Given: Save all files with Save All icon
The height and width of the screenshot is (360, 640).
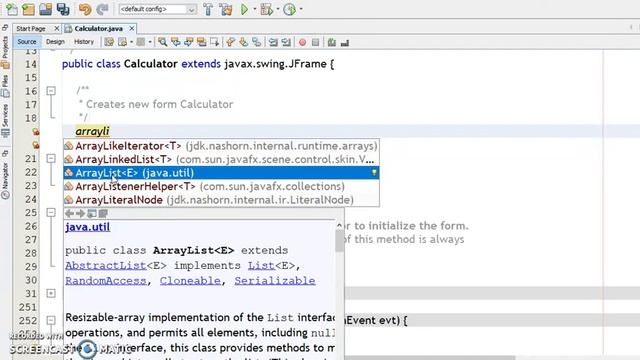Looking at the screenshot, I should [x=62, y=9].
